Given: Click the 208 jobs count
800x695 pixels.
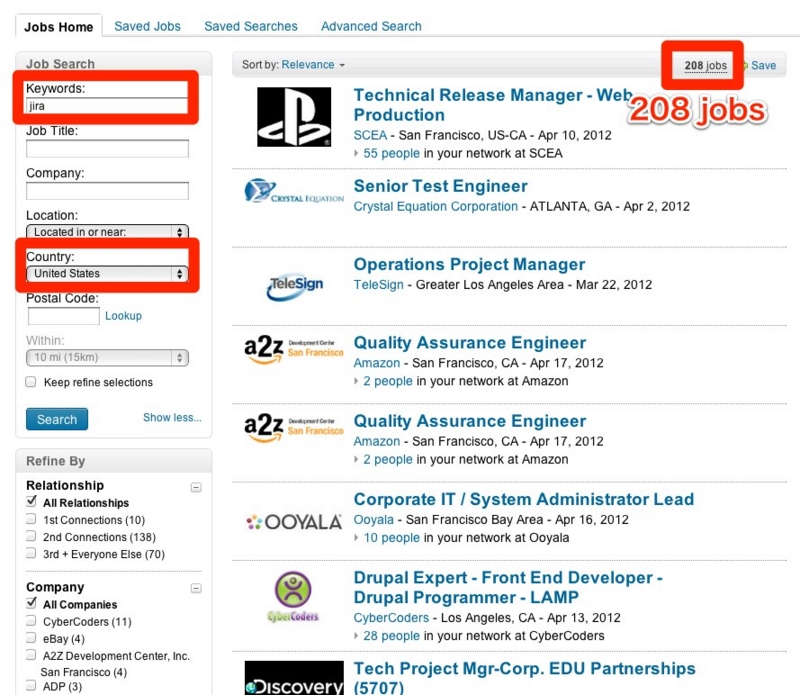Looking at the screenshot, I should click(706, 65).
